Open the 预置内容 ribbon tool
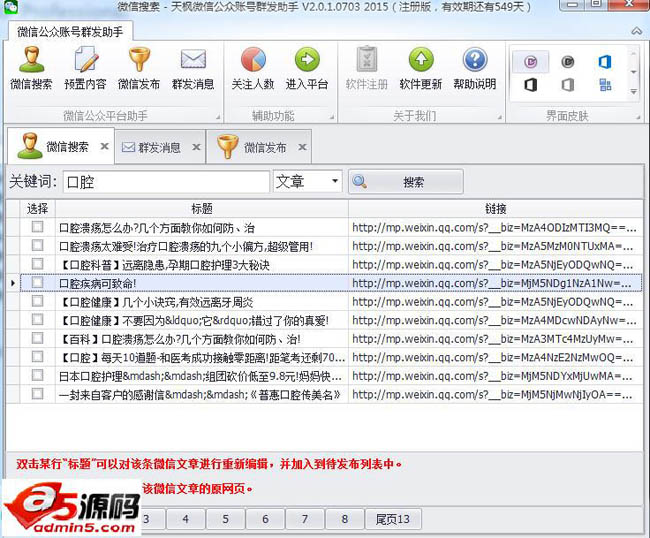This screenshot has width=650, height=538. 85,68
